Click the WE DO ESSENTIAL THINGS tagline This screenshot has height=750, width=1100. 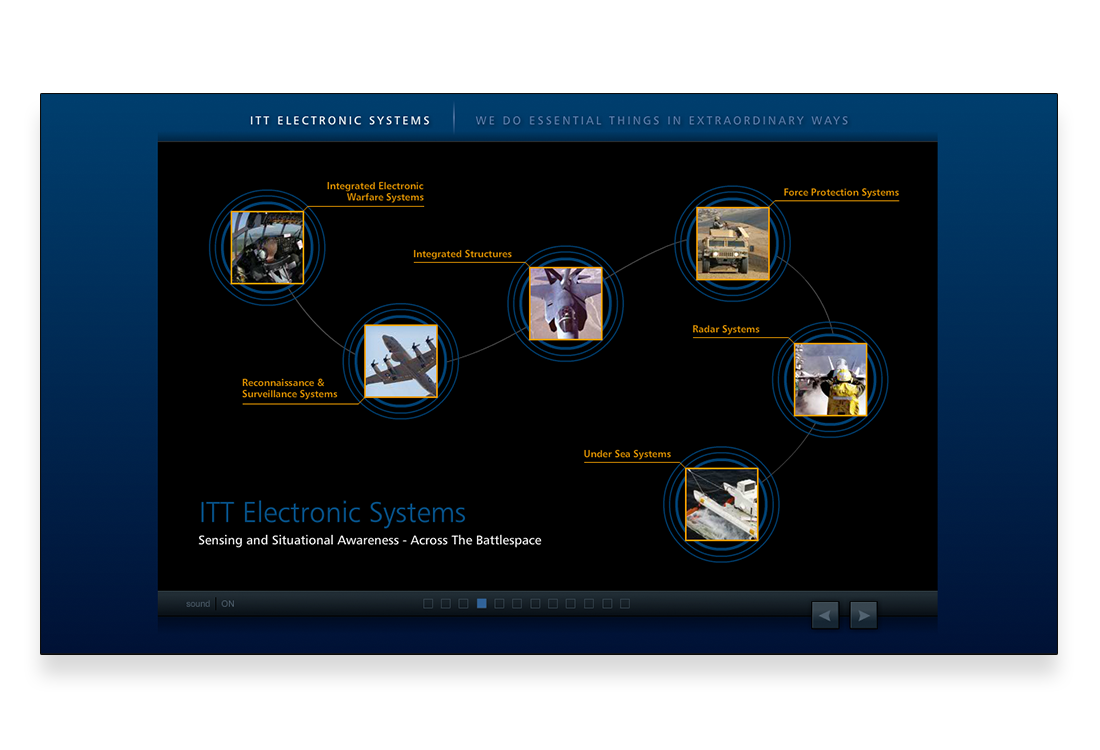tap(662, 121)
